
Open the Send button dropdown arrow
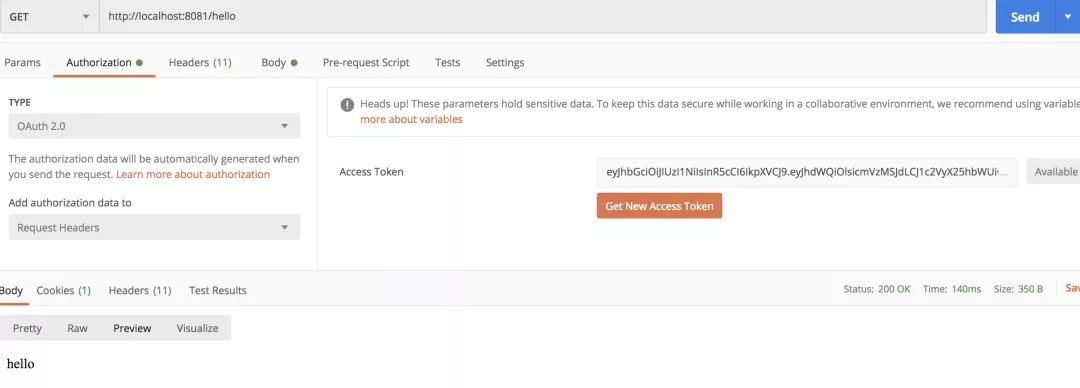click(x=1068, y=17)
